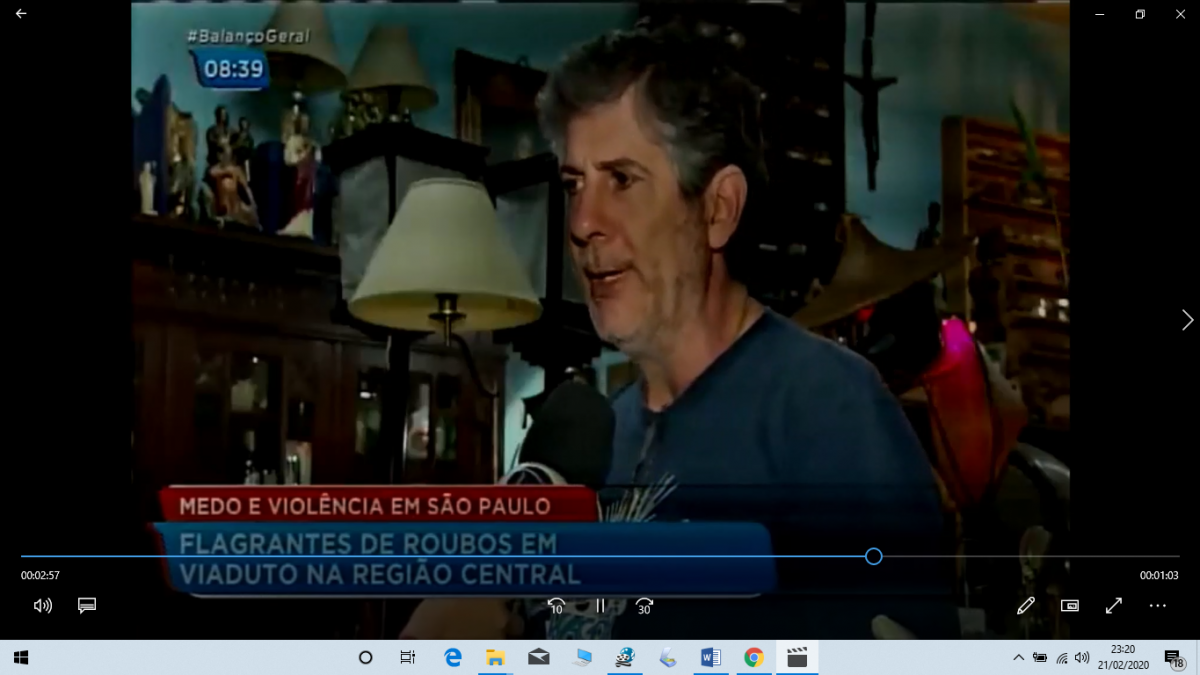Open the scanner app on taskbar
The image size is (1200, 675).
[x=668, y=657]
